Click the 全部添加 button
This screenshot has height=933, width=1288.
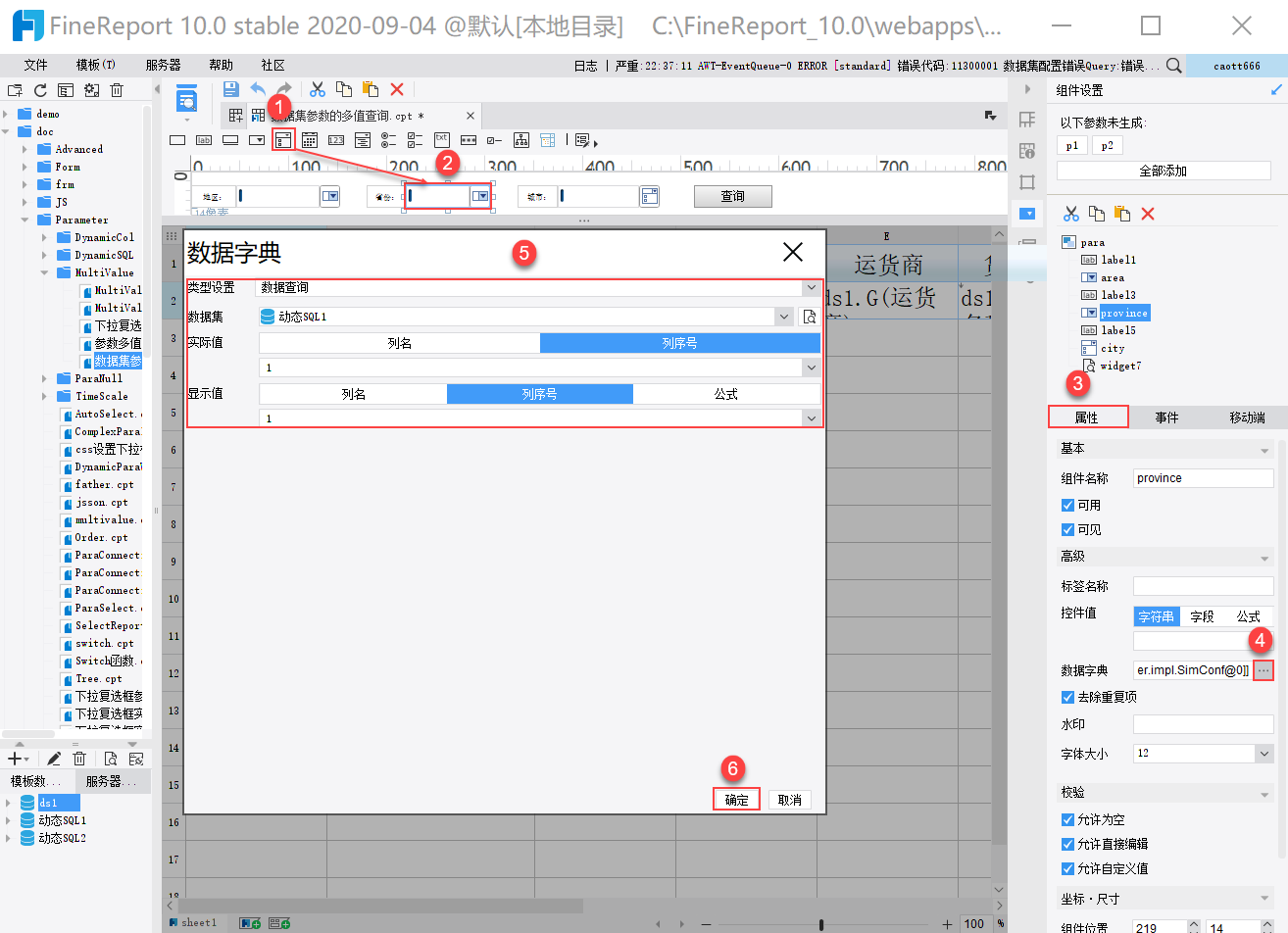1164,171
